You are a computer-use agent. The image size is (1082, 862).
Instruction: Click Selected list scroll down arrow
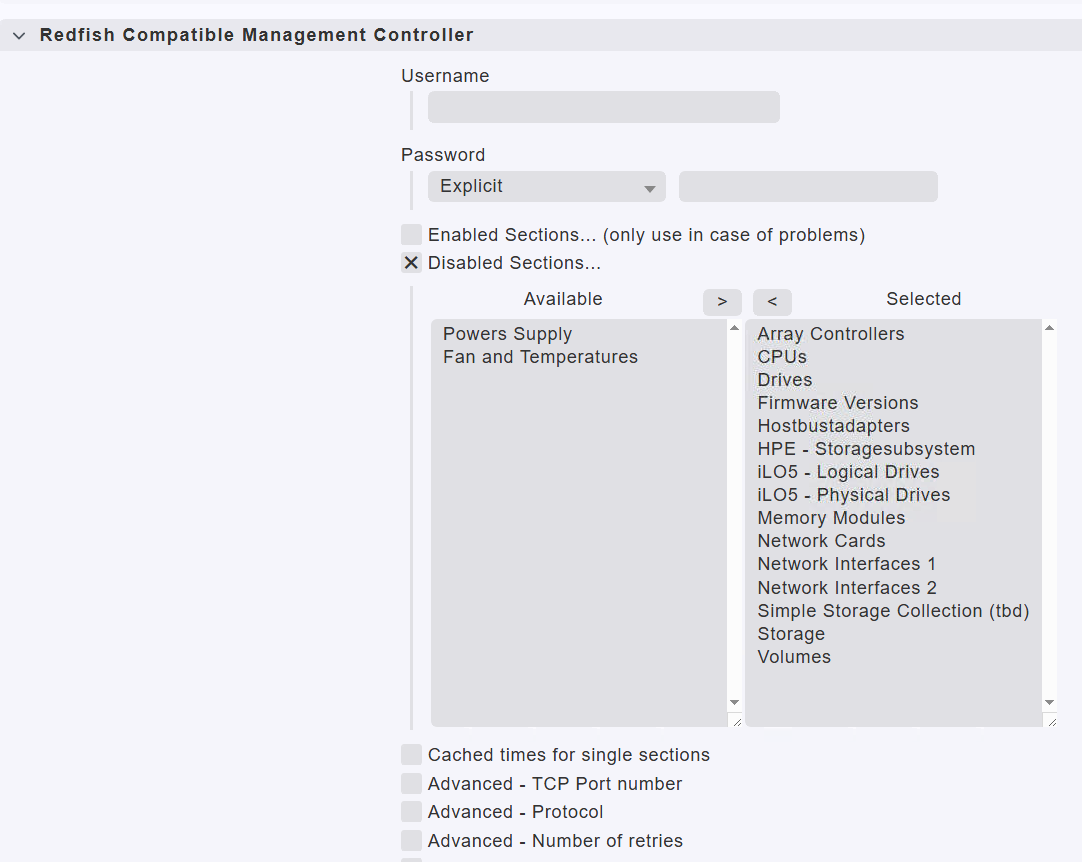pos(1049,703)
